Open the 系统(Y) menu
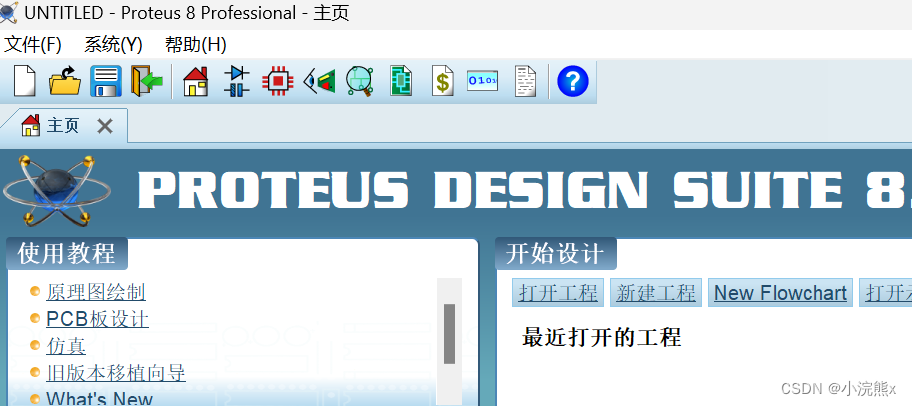Viewport: 912px width, 406px height. tap(113, 45)
